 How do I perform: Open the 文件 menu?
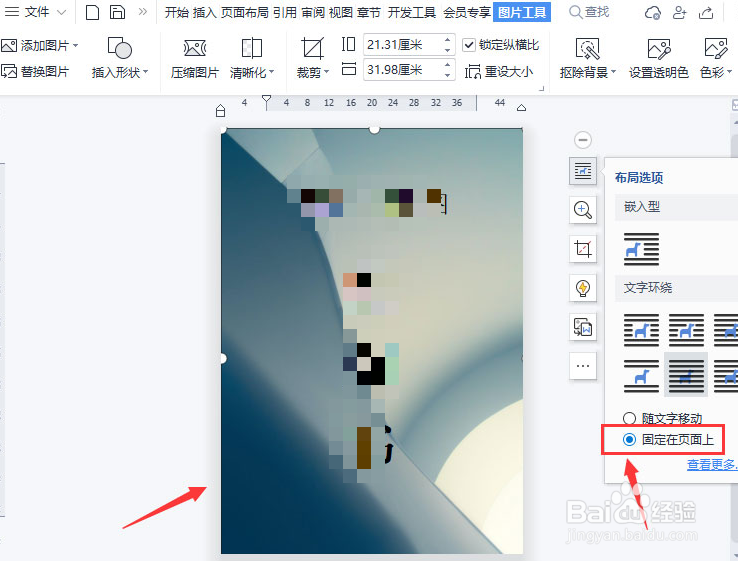pos(35,12)
